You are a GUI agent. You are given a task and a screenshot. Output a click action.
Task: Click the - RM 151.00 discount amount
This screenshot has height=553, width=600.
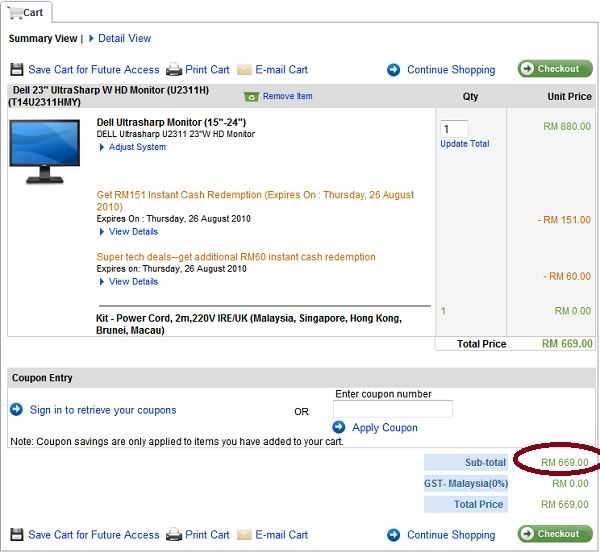564,220
